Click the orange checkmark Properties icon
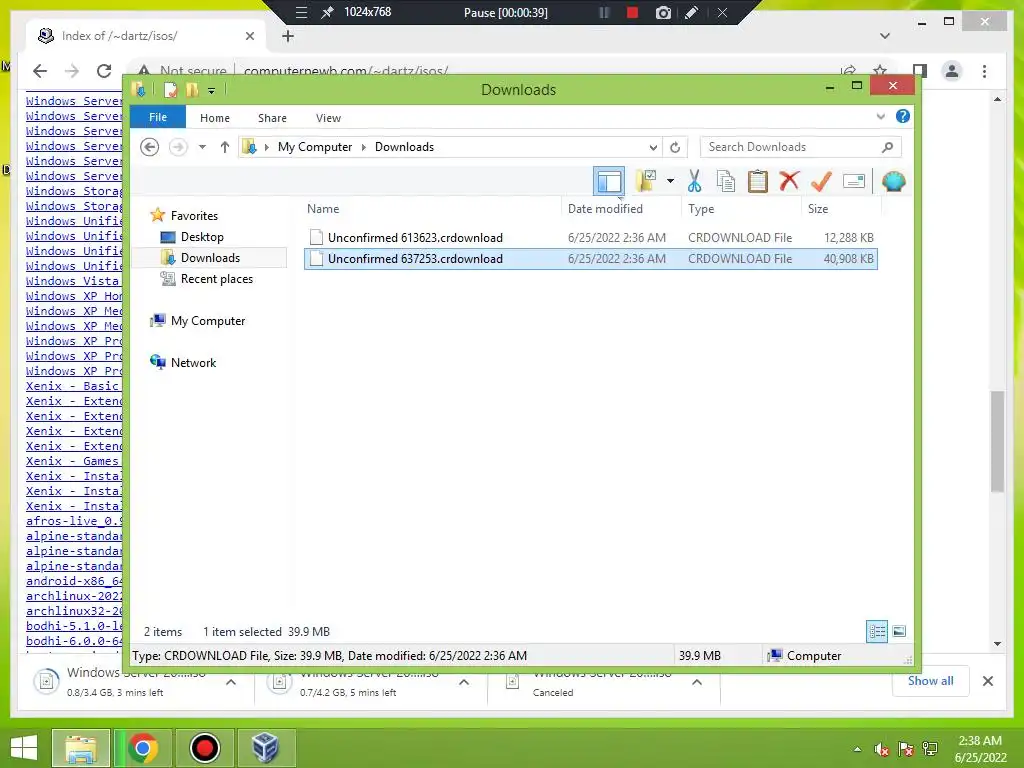Image resolution: width=1024 pixels, height=768 pixels. [821, 181]
